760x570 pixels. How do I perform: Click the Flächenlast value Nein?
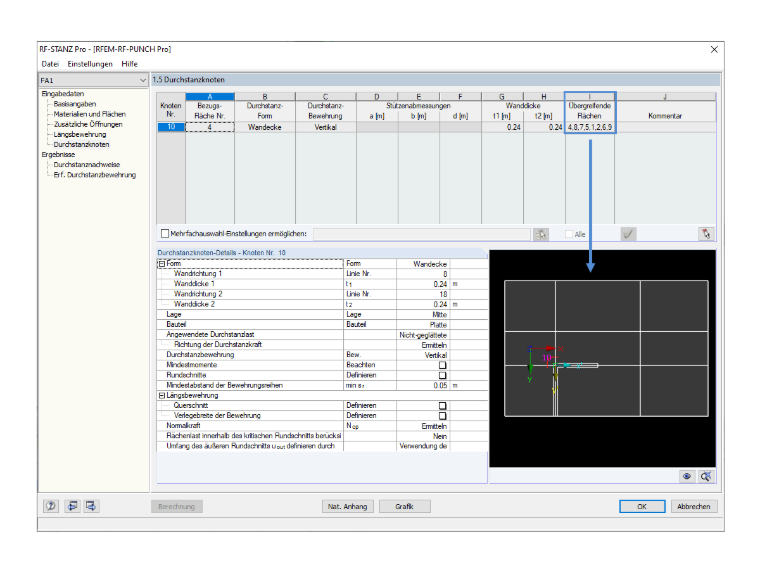pos(422,436)
